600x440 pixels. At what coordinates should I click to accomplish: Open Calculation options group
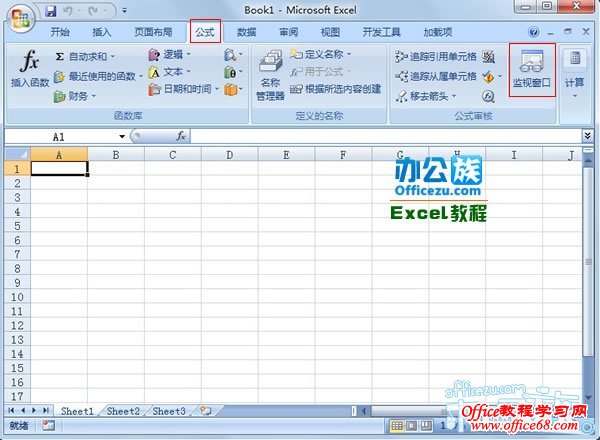575,73
